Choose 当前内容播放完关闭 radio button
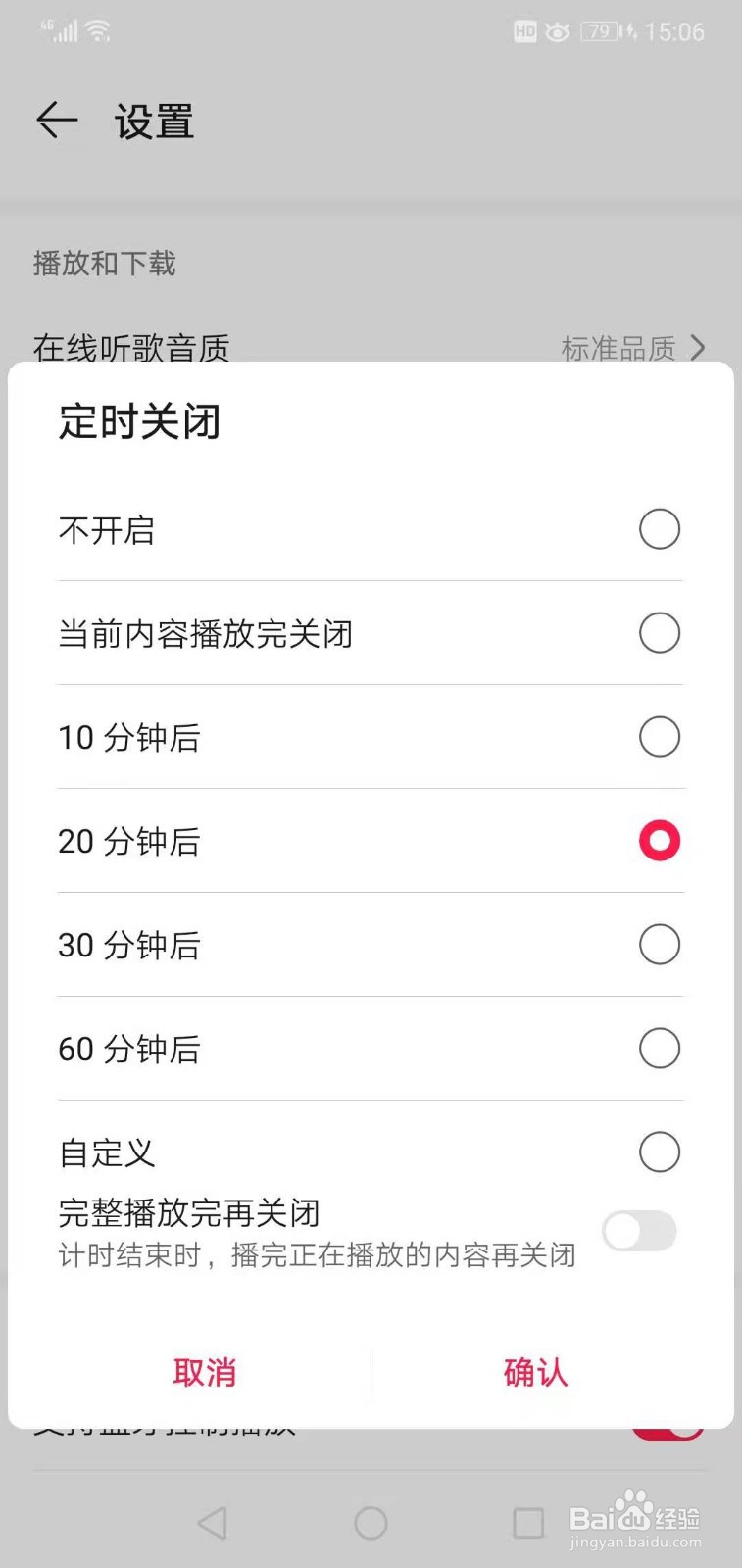The width and height of the screenshot is (742, 1568). pyautogui.click(x=659, y=633)
